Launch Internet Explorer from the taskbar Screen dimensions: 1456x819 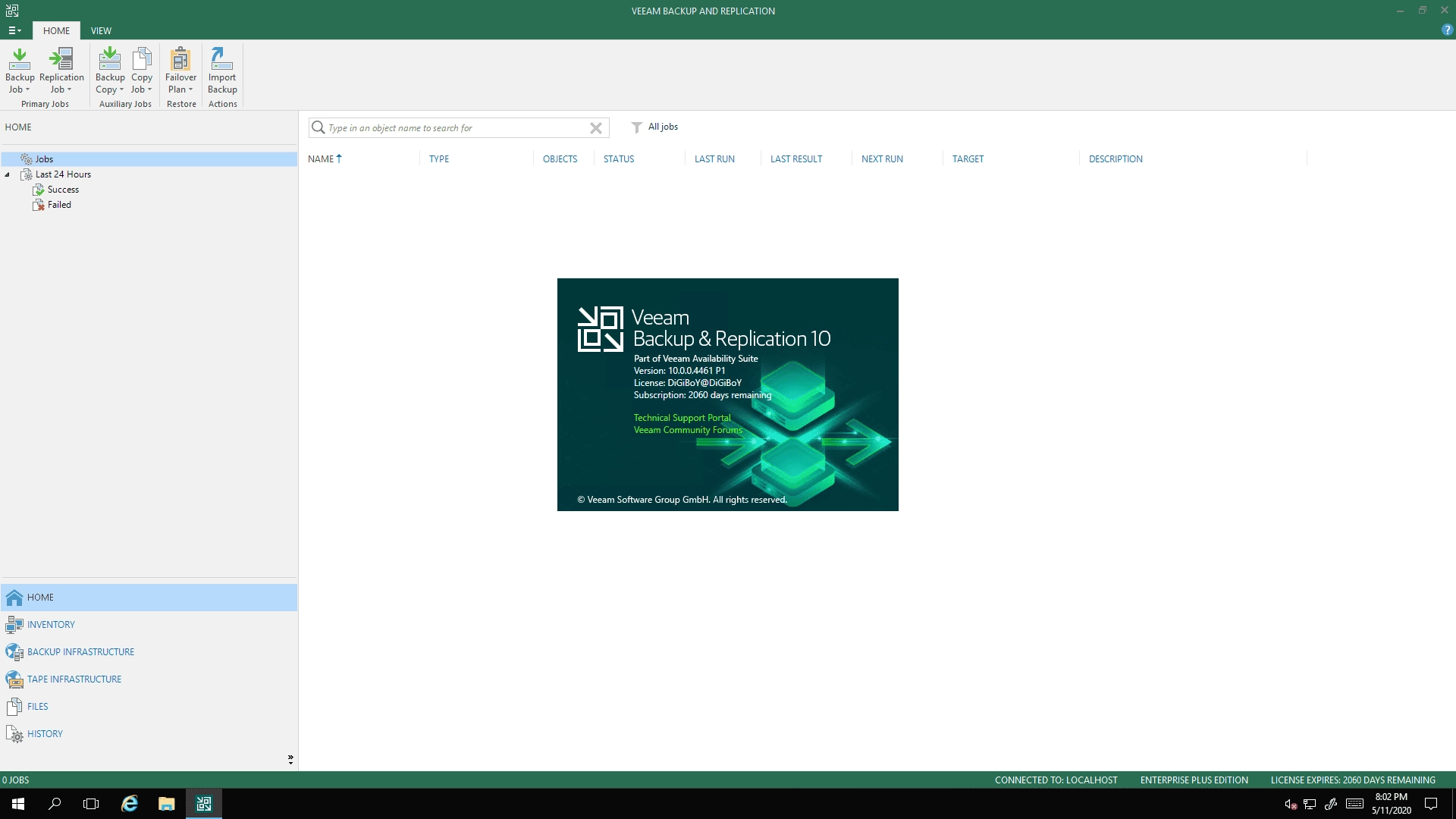(x=130, y=804)
